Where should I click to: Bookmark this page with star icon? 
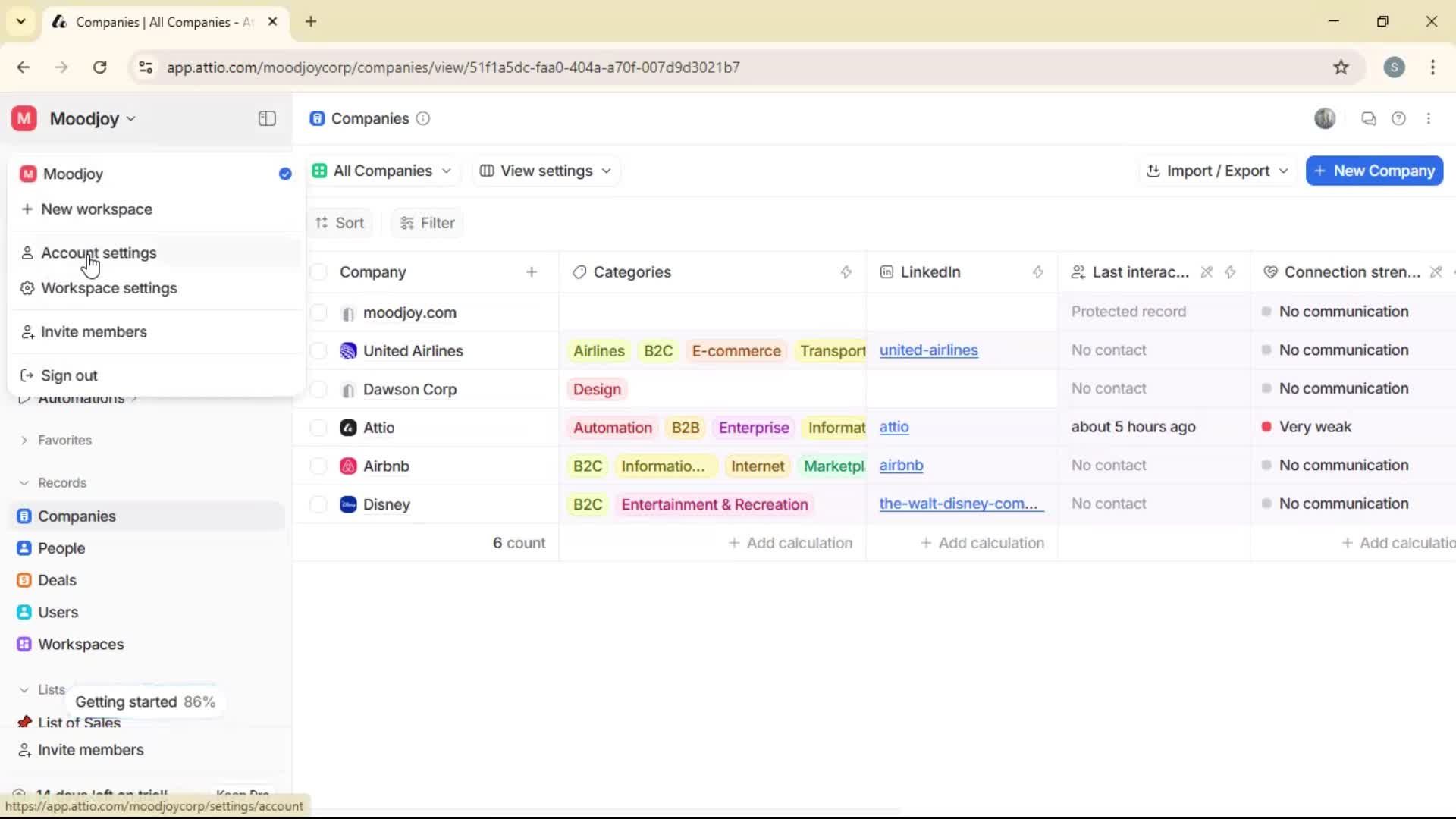[1341, 67]
